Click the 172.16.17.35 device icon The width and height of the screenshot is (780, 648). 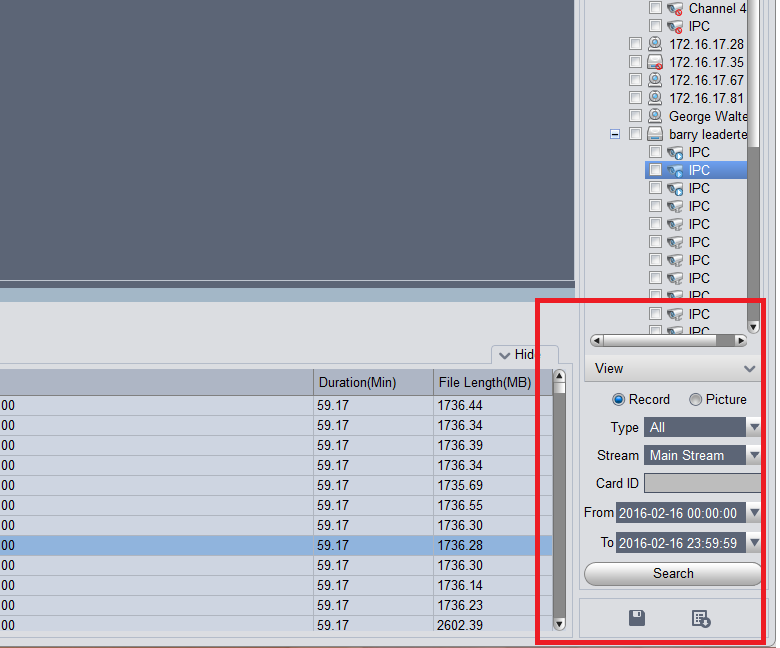pos(655,62)
